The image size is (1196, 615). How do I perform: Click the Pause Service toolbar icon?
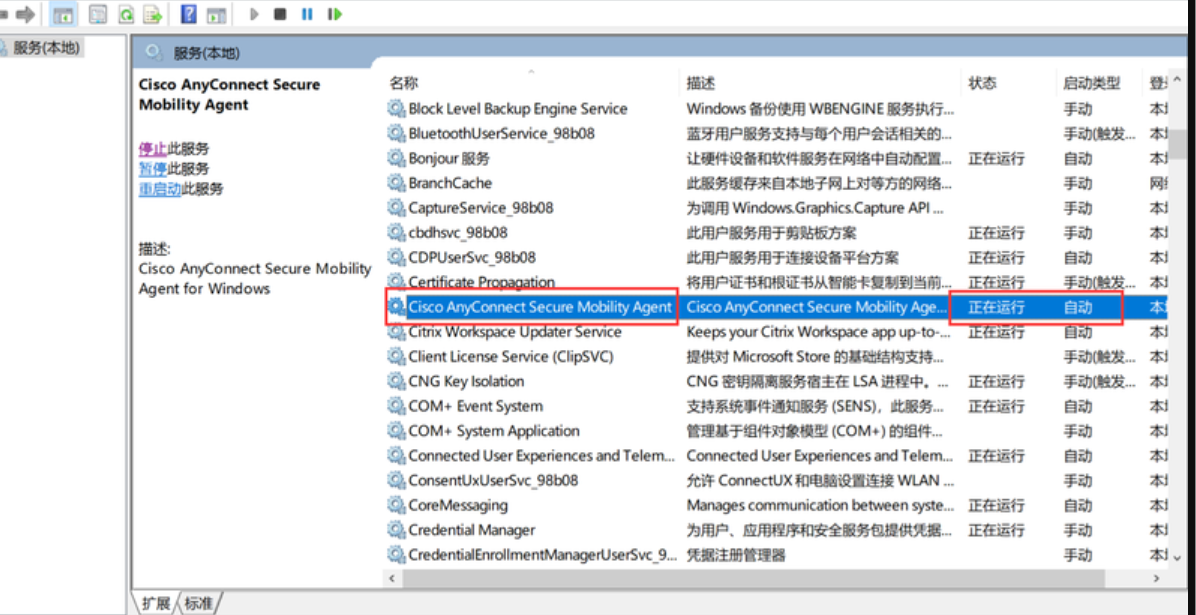coord(307,14)
